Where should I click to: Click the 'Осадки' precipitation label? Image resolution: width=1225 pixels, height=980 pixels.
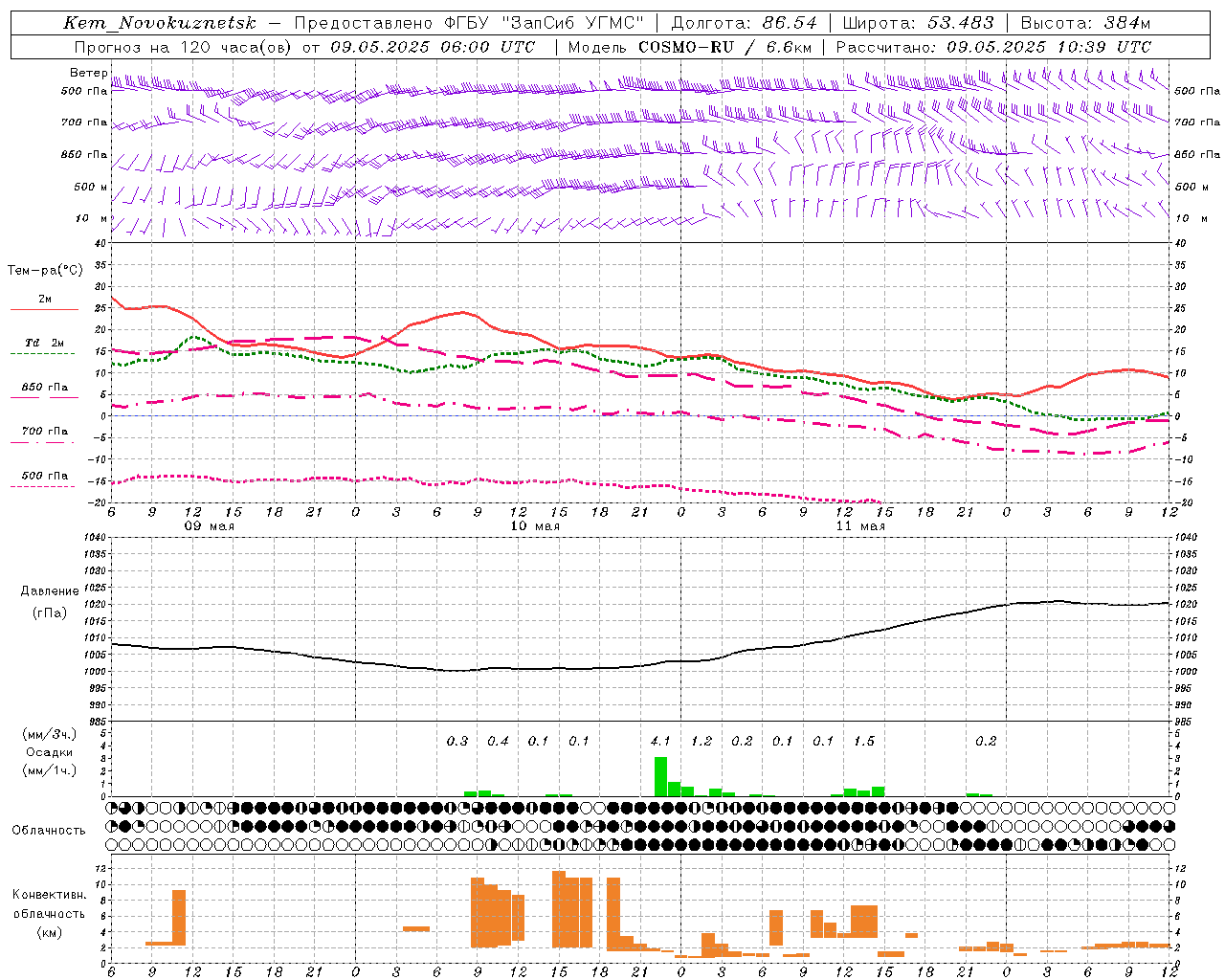click(x=49, y=752)
